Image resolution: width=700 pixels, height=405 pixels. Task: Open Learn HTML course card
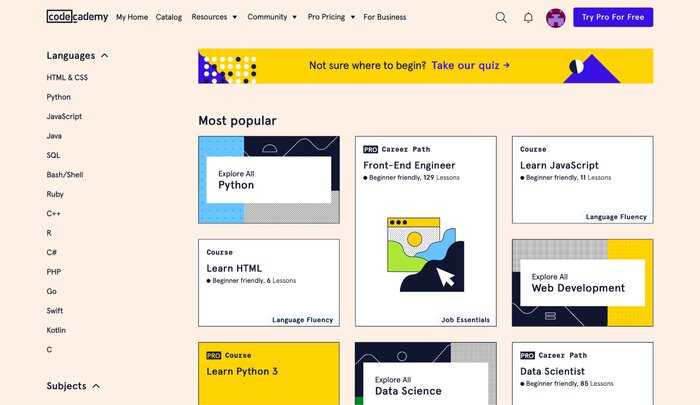click(x=269, y=283)
